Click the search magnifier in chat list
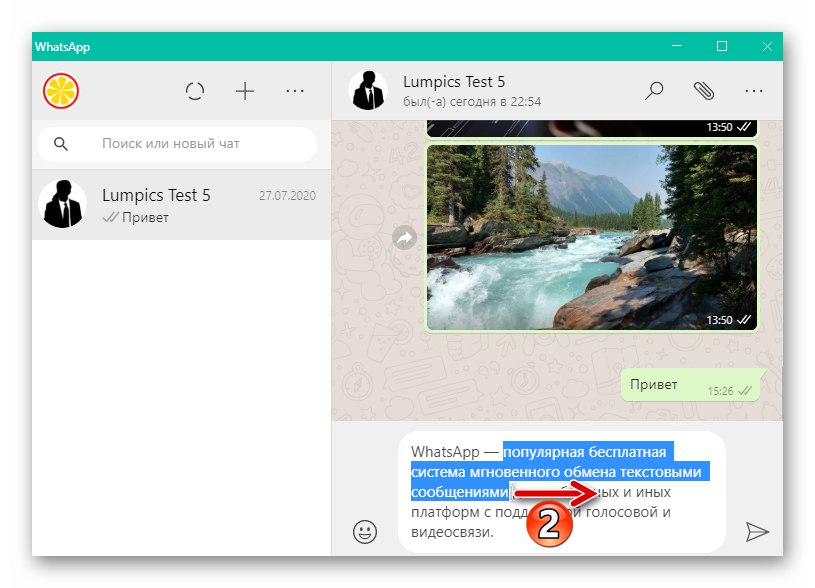815x588 pixels. [61, 144]
